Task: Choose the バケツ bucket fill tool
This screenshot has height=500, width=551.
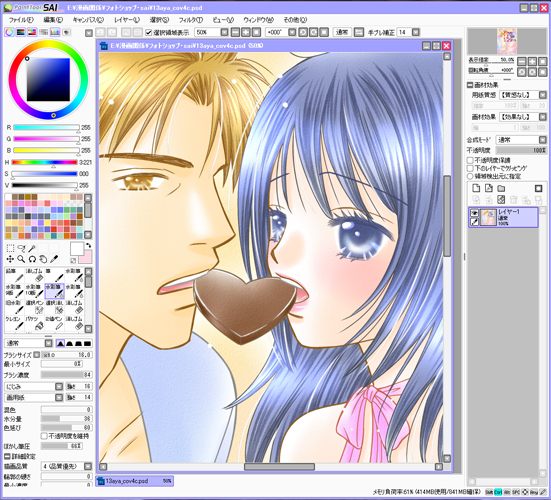Action: 34,323
